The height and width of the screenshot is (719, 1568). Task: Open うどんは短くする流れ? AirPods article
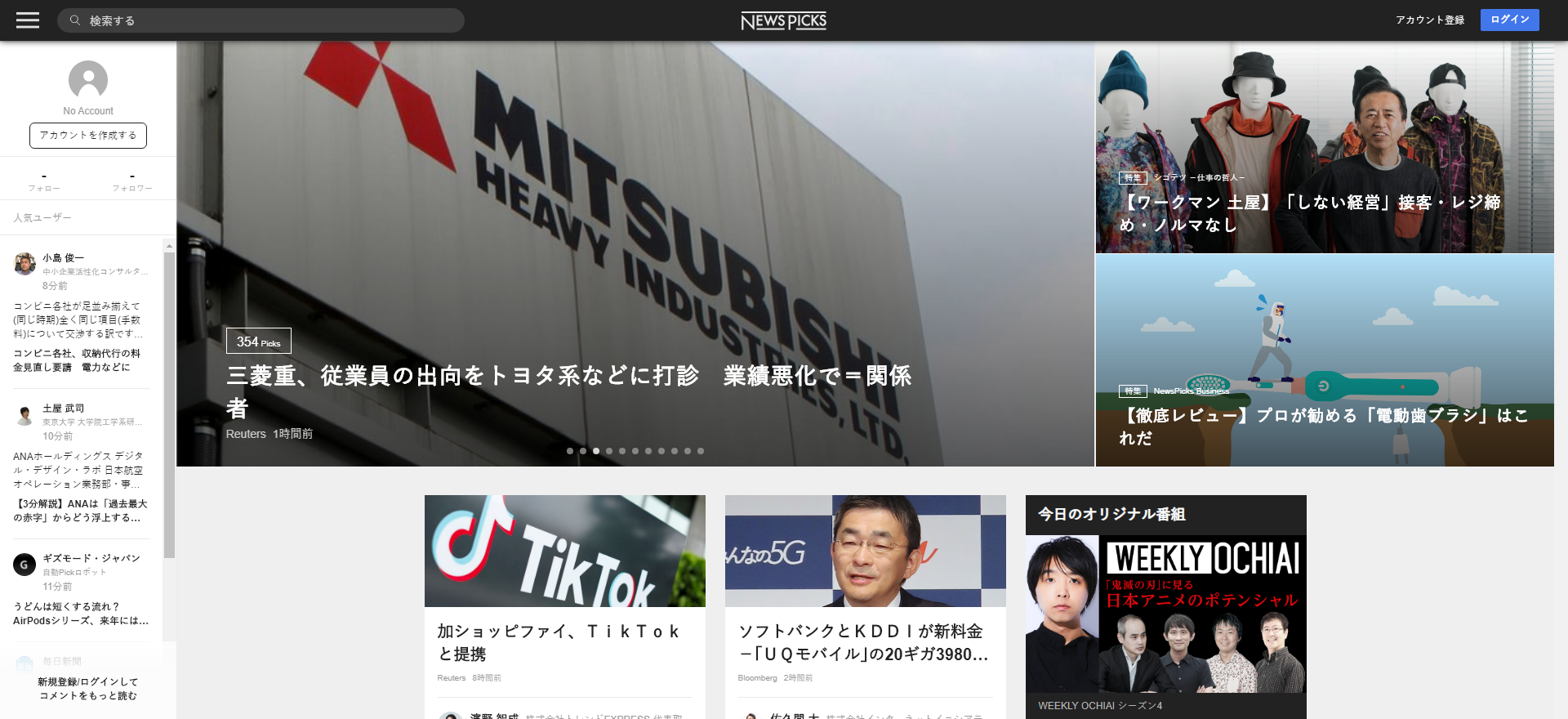click(80, 614)
